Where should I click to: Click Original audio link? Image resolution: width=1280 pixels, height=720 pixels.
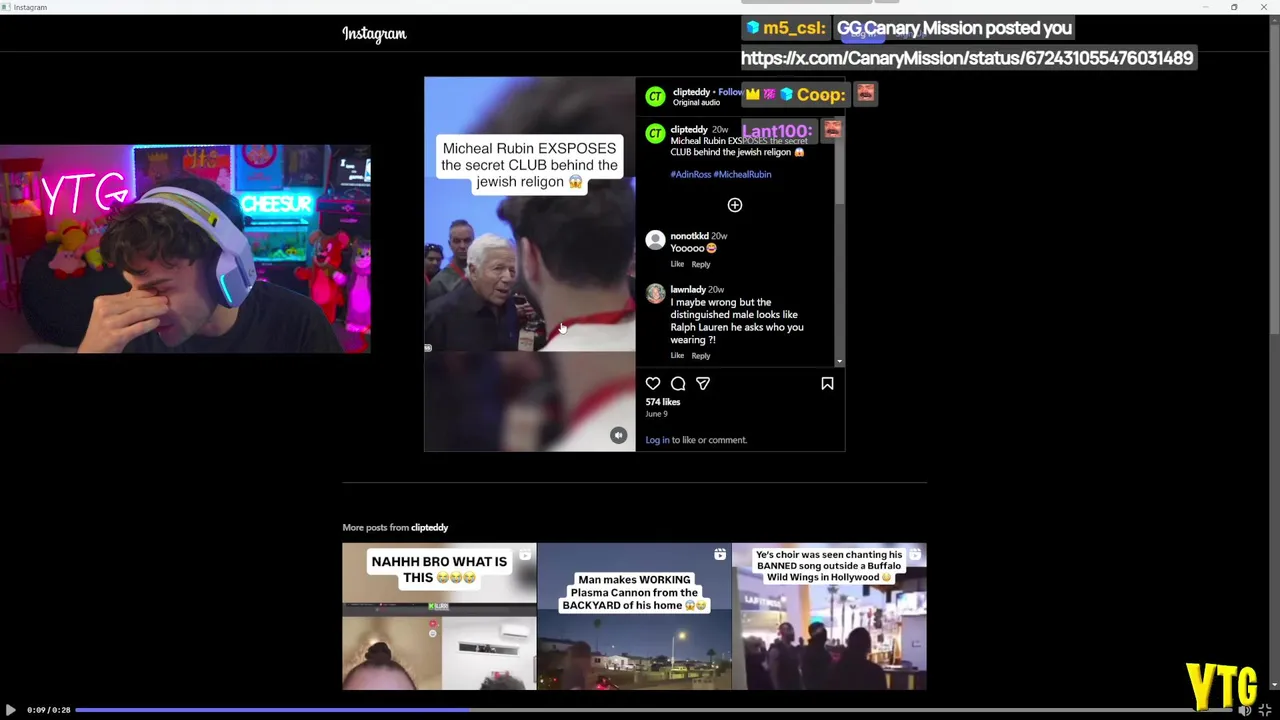coord(696,102)
